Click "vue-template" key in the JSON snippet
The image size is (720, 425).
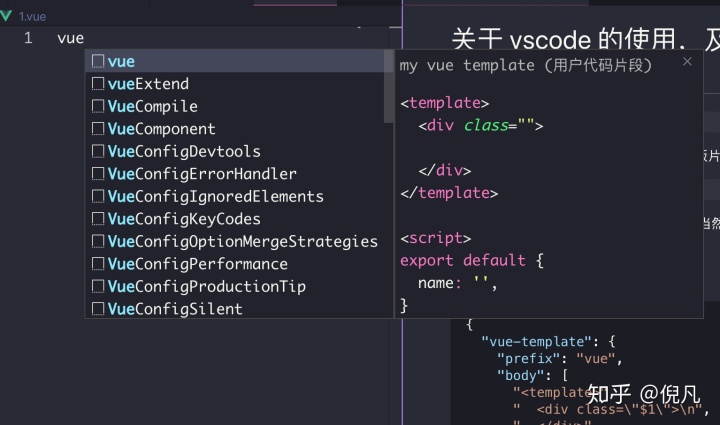(537, 341)
